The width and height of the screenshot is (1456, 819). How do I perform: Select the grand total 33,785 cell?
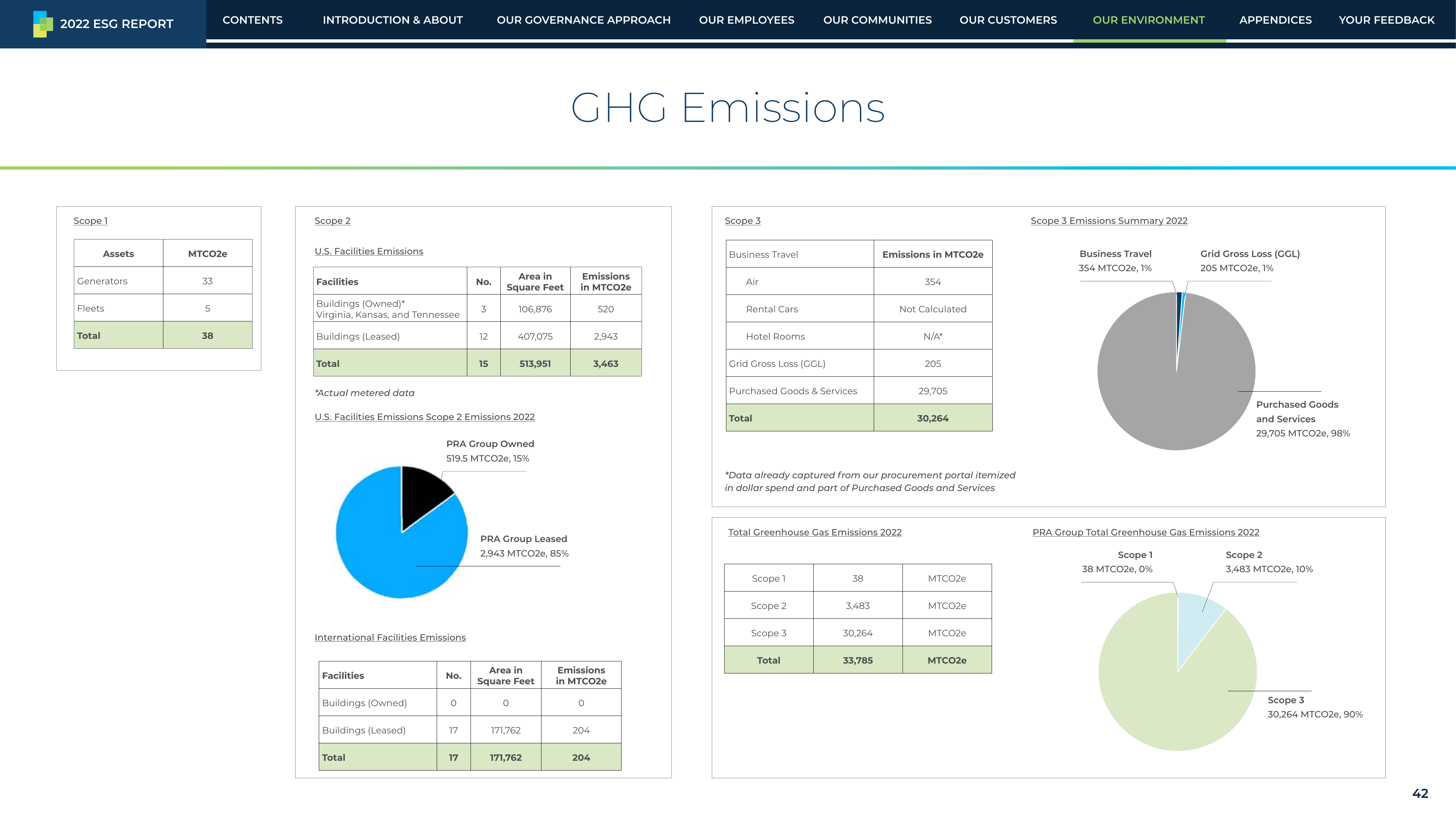tap(857, 660)
